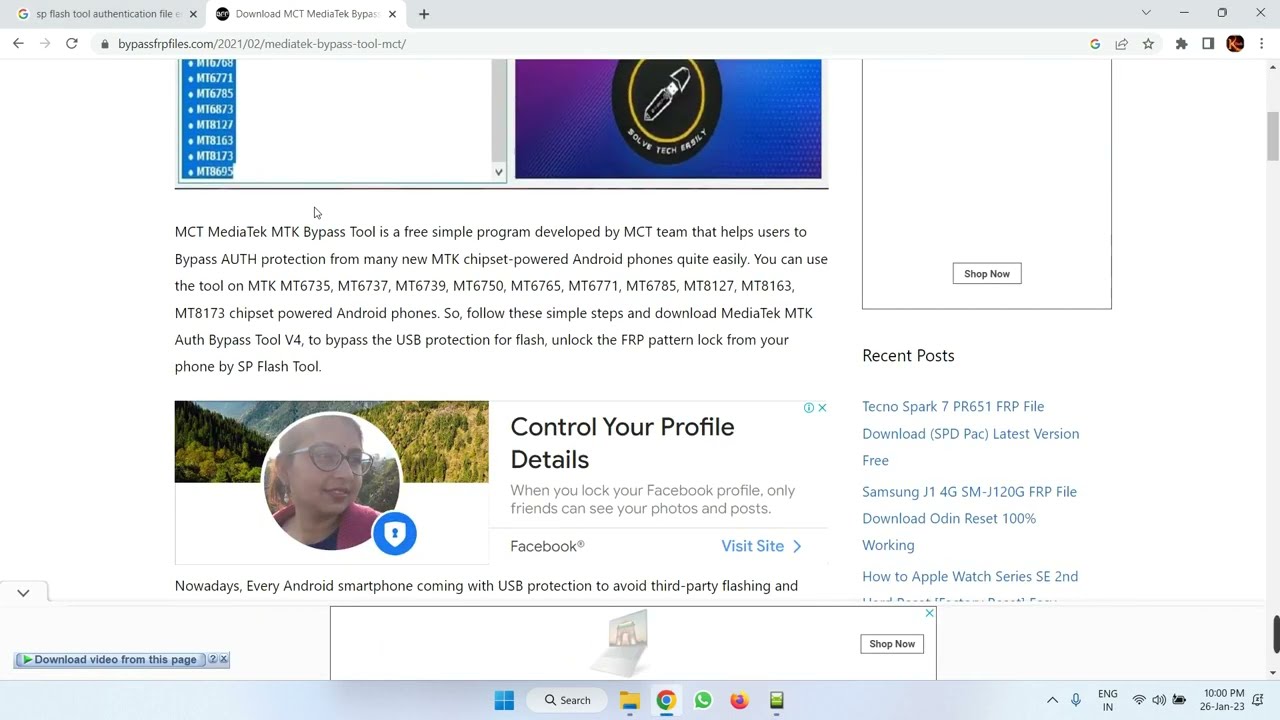
Task: Open help on download video bar
Action: 212,660
